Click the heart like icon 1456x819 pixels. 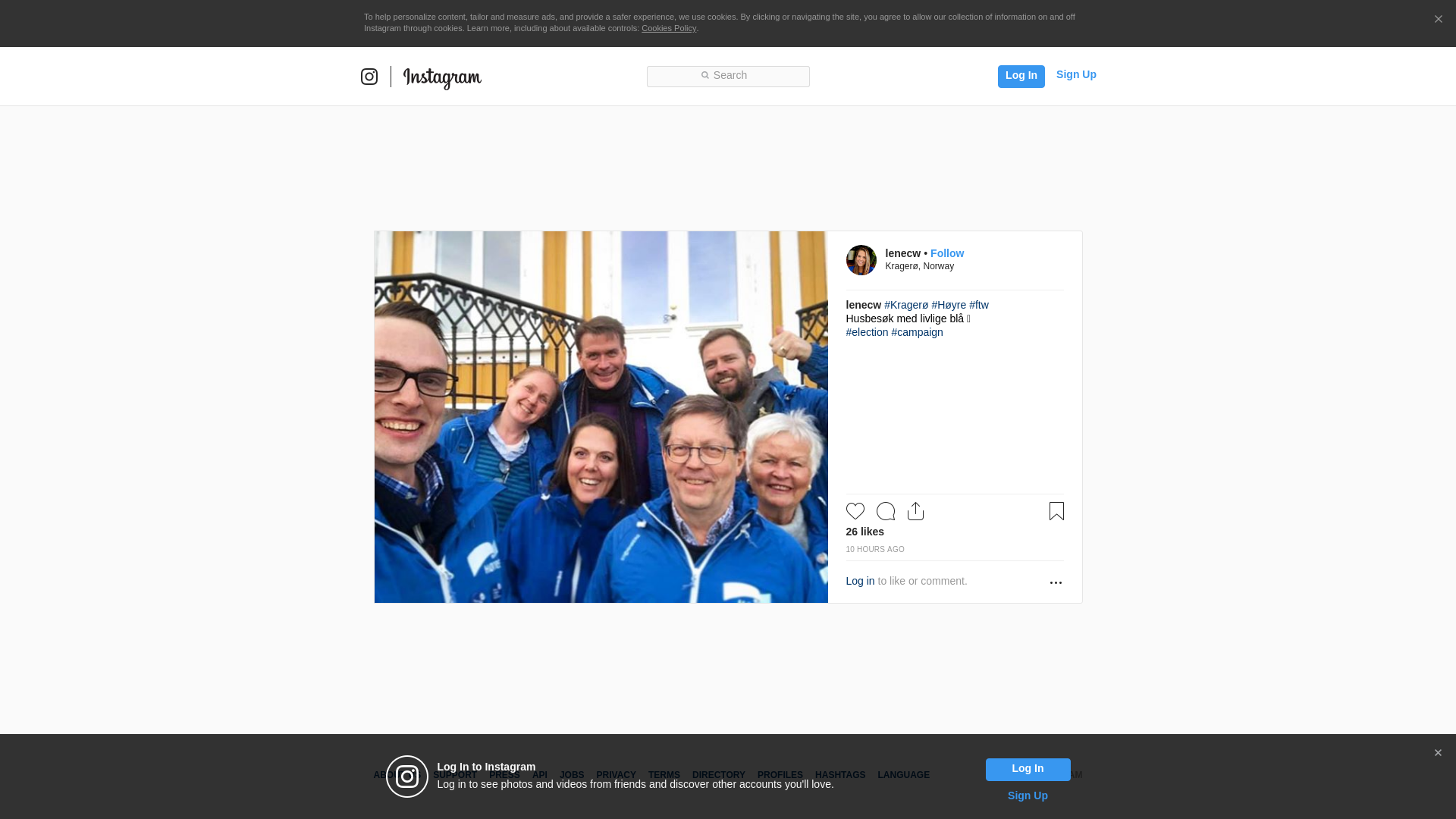point(855,511)
